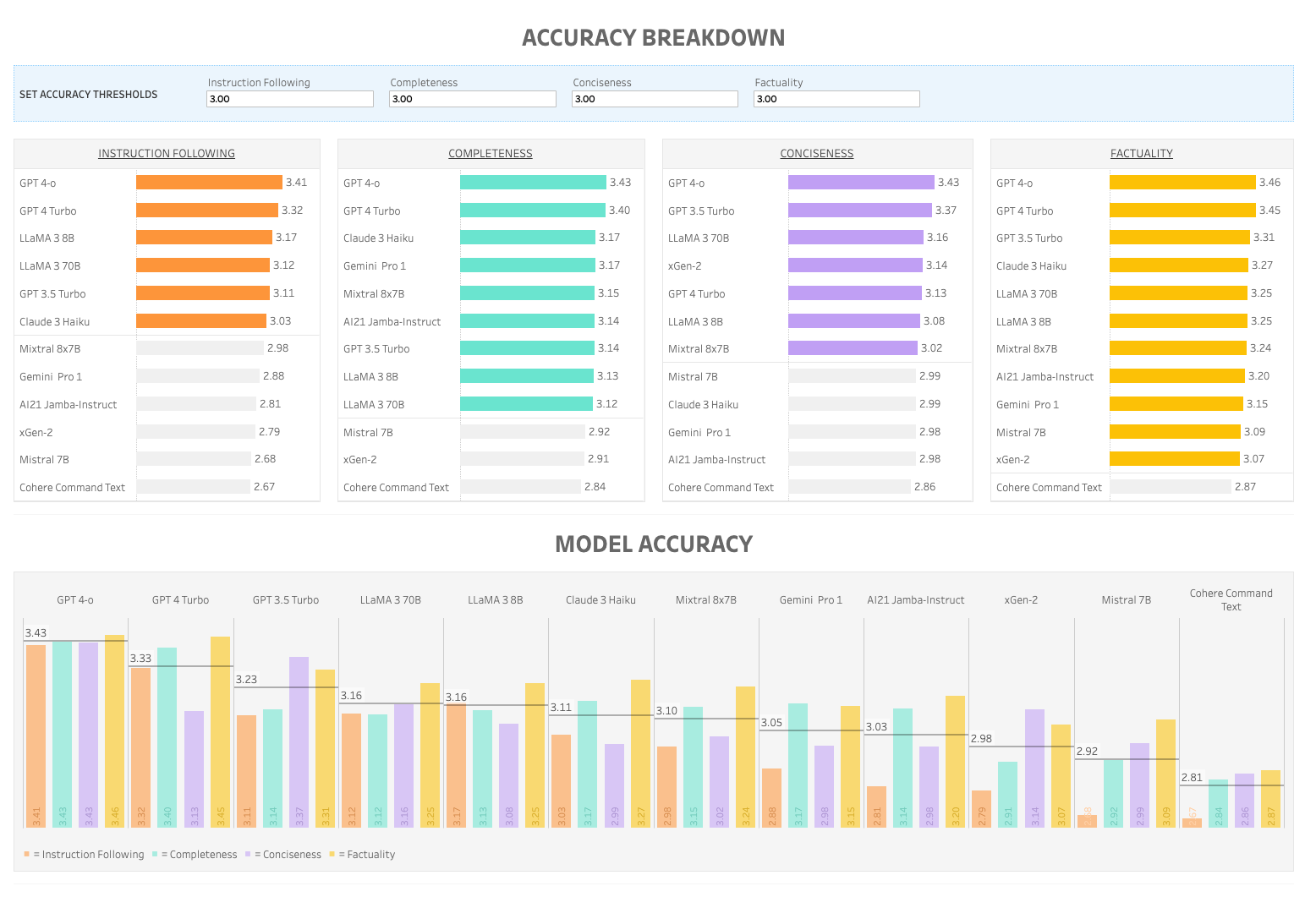The width and height of the screenshot is (1316, 897).
Task: Select xGen-2 purple bar in Conciseness
Action: [x=855, y=265]
